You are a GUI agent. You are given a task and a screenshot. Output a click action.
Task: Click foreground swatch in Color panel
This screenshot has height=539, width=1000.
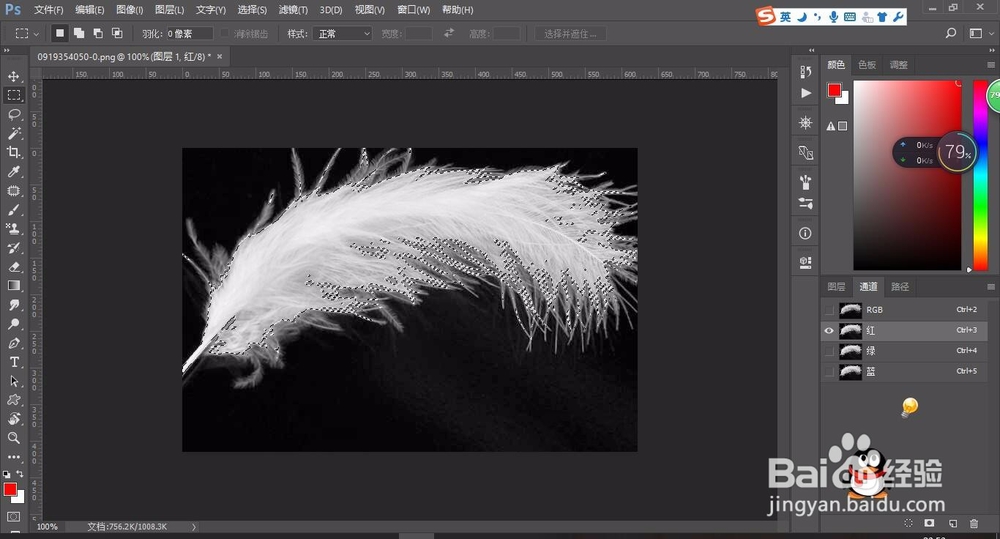coord(834,91)
